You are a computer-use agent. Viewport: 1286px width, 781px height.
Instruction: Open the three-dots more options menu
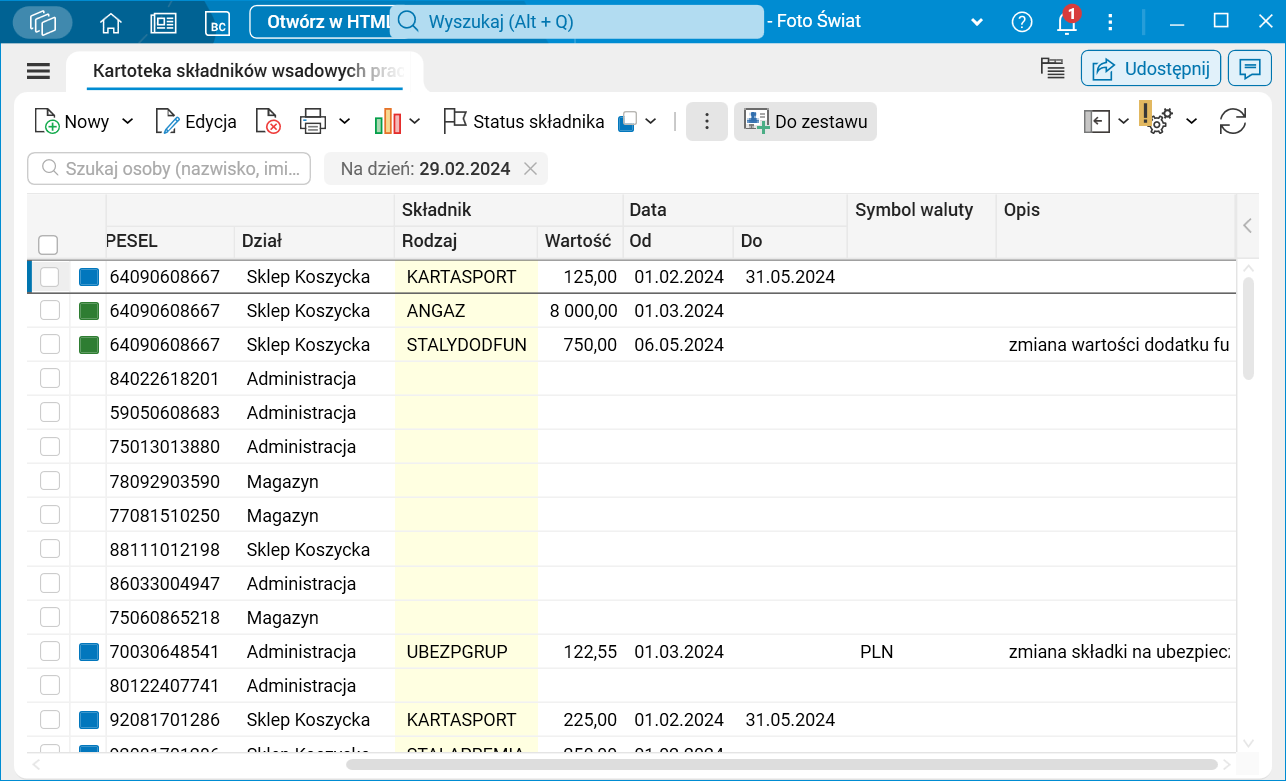tap(707, 122)
